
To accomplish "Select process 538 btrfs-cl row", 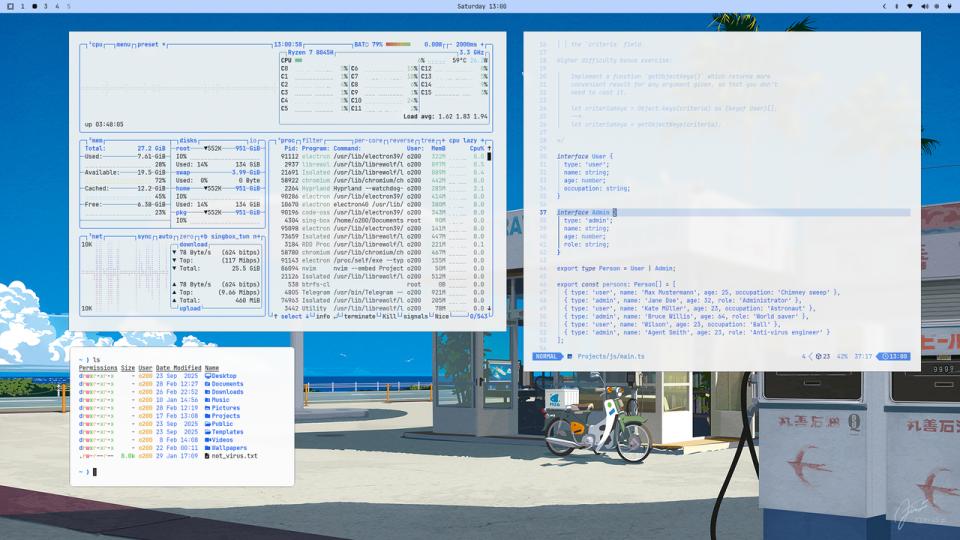I will tap(383, 284).
